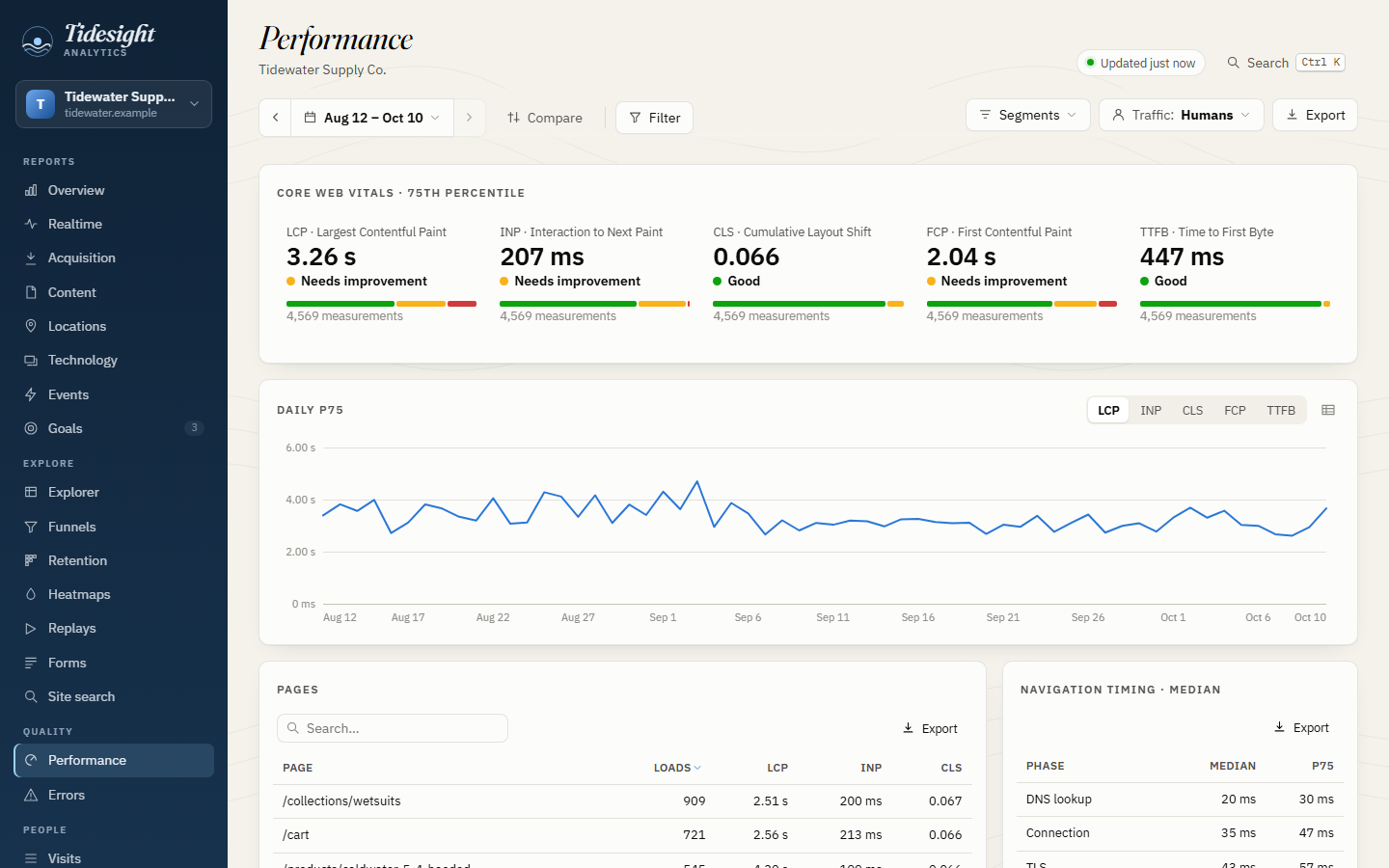Open the Technology report

click(x=114, y=360)
